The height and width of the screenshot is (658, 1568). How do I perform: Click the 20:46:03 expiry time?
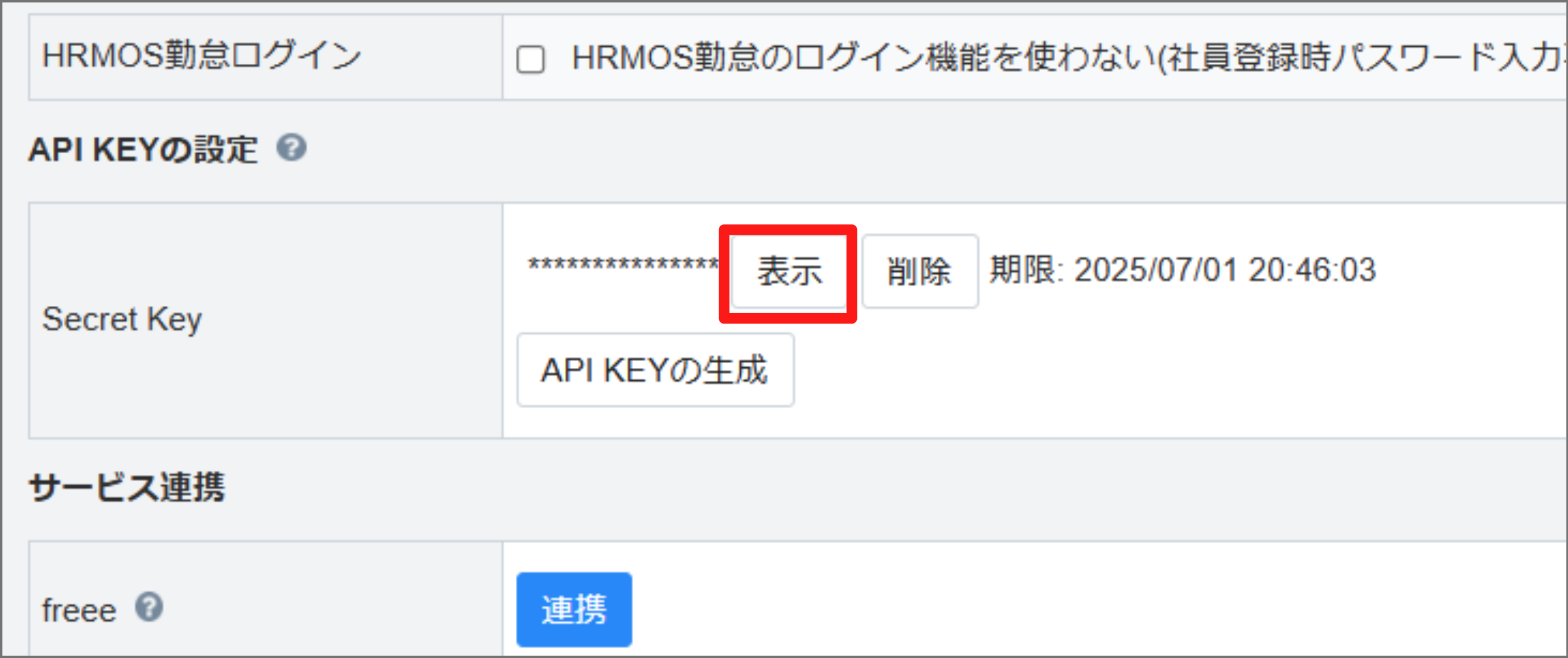click(x=1312, y=269)
